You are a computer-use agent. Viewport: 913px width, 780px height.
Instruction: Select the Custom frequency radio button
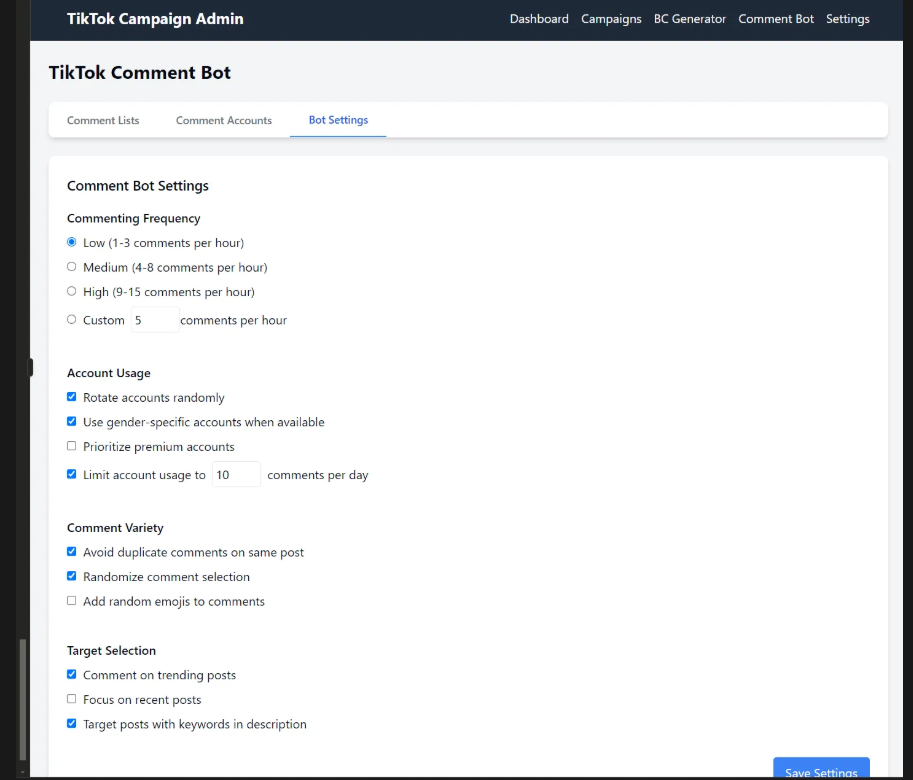point(72,320)
